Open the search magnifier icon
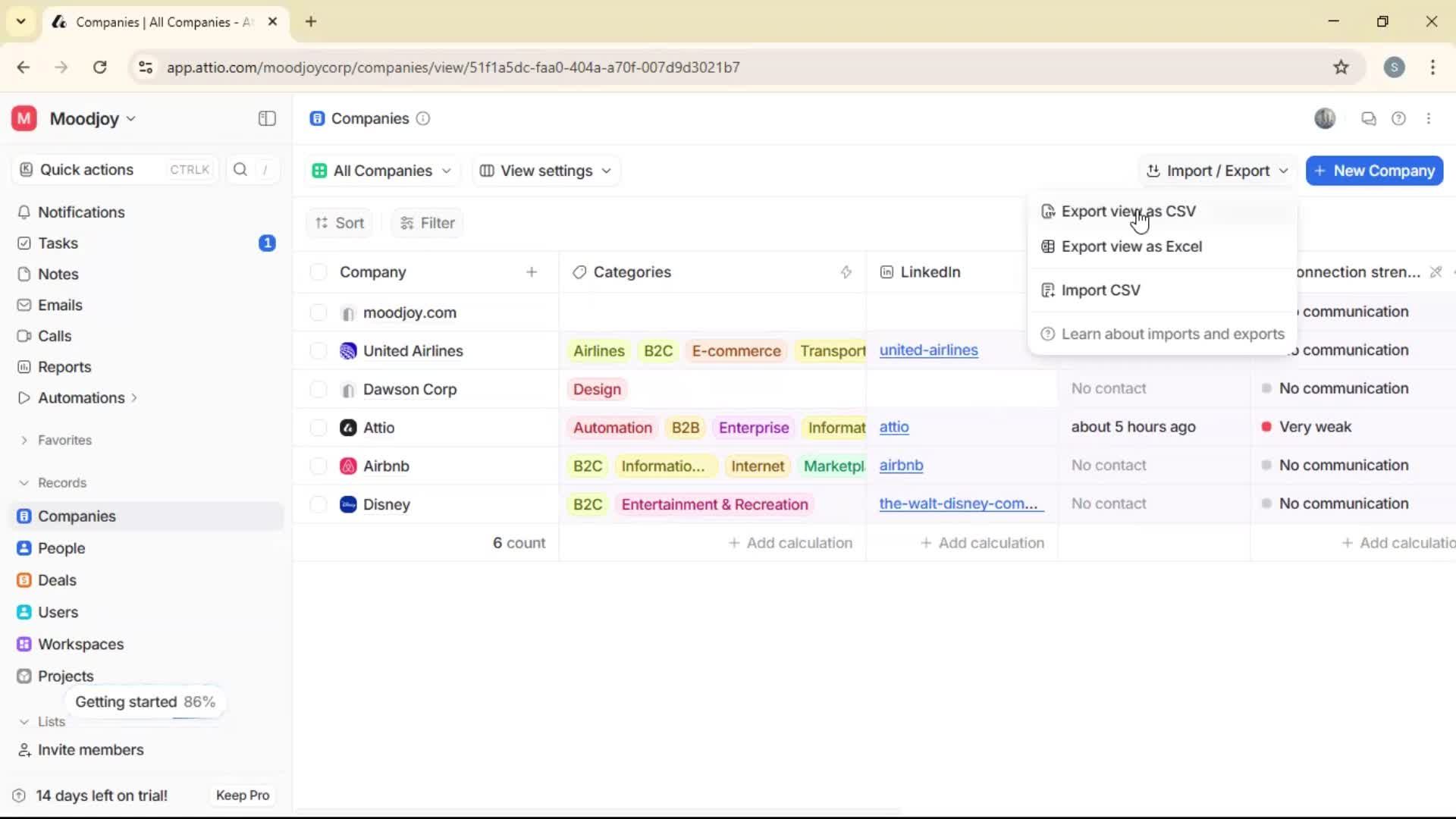The image size is (1456, 819). 240,169
